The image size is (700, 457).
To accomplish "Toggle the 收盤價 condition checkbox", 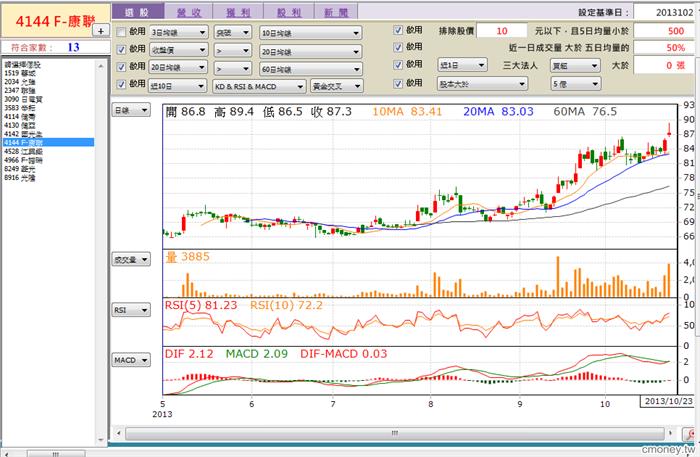I will (121, 50).
